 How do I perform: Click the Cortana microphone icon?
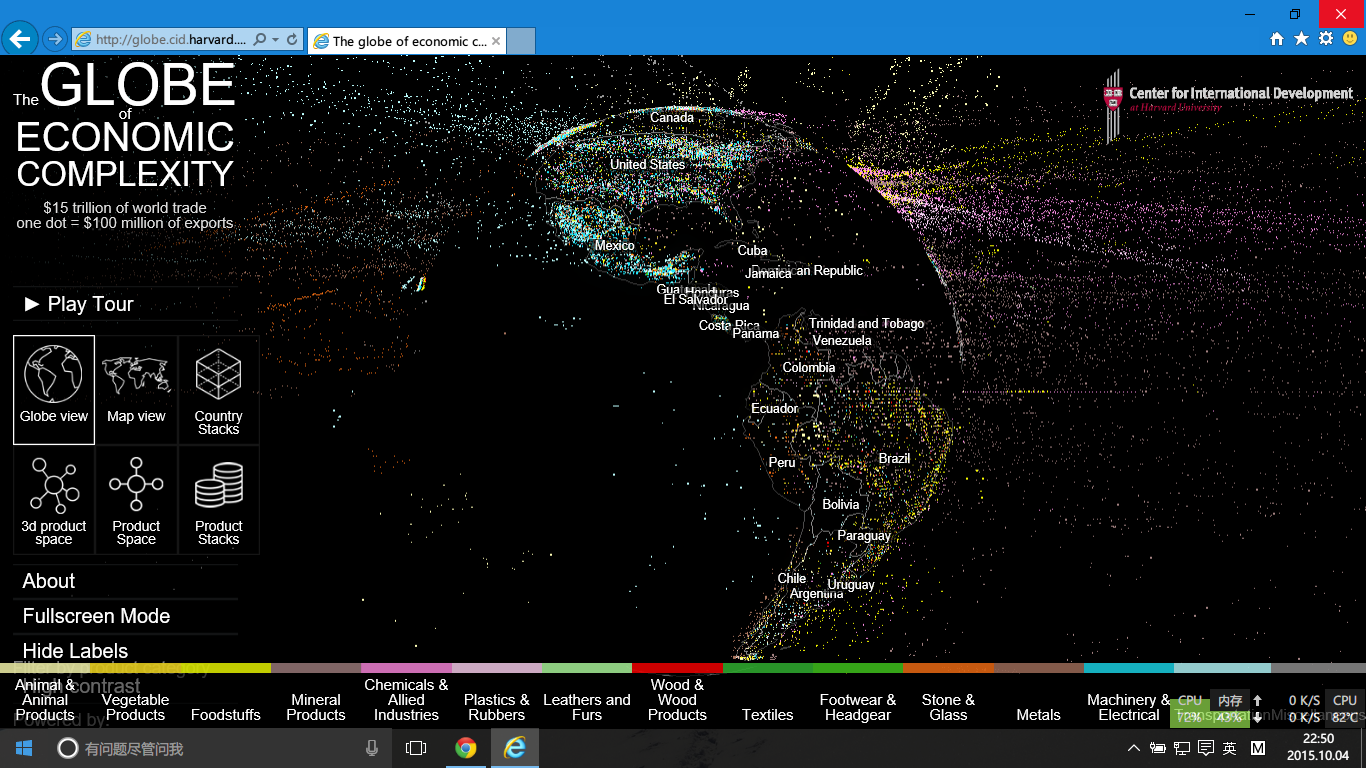click(372, 748)
